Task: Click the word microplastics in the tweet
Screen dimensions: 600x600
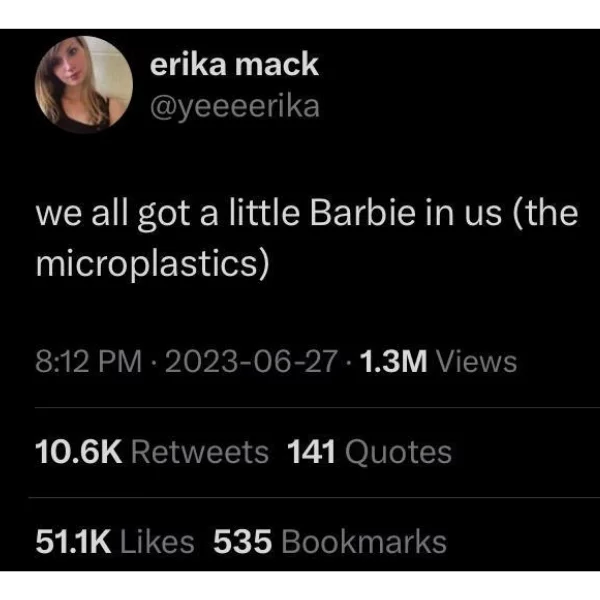Action: [148, 264]
